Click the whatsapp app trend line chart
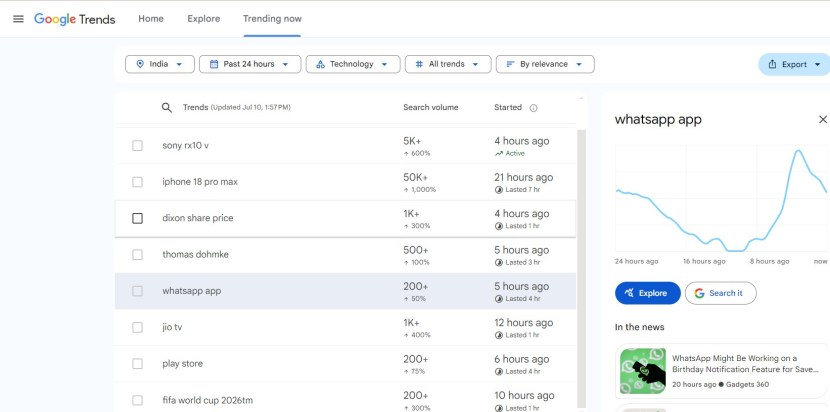 click(x=721, y=199)
